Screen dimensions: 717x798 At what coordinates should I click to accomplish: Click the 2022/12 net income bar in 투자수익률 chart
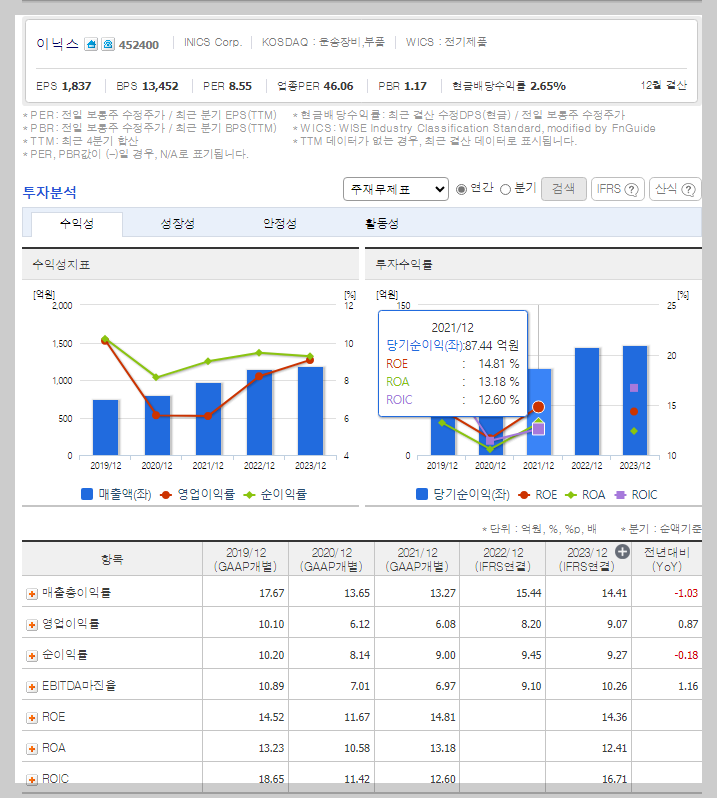coord(587,402)
